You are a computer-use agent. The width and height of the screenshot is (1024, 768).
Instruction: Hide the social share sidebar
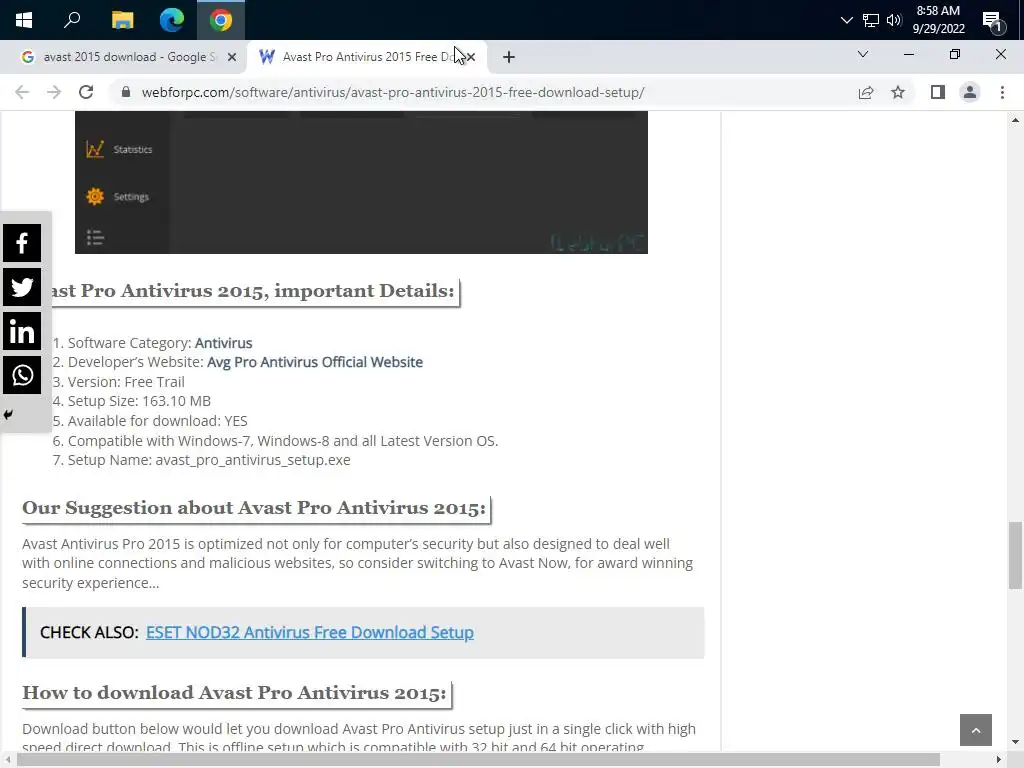point(8,415)
